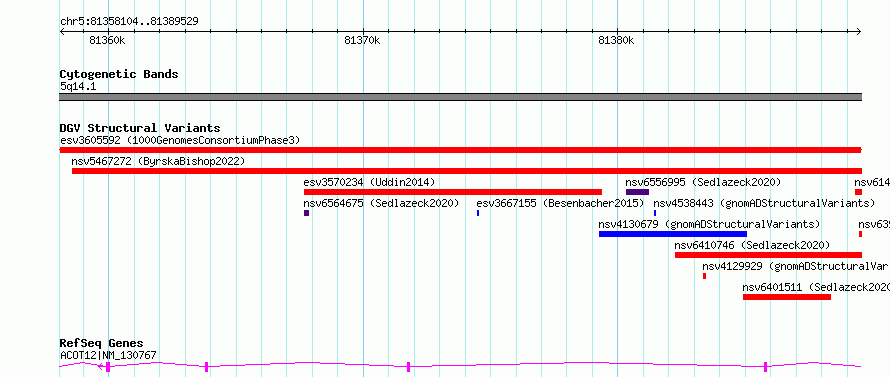The image size is (890, 377).
Task: Click the esv3667155 small blue marker
Action: [x=478, y=213]
